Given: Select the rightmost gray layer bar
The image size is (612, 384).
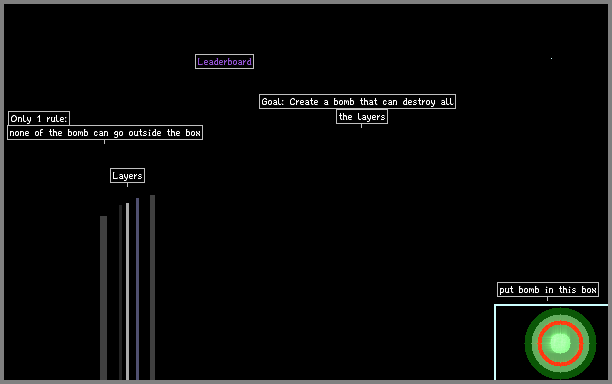Looking at the screenshot, I should click(152, 287).
